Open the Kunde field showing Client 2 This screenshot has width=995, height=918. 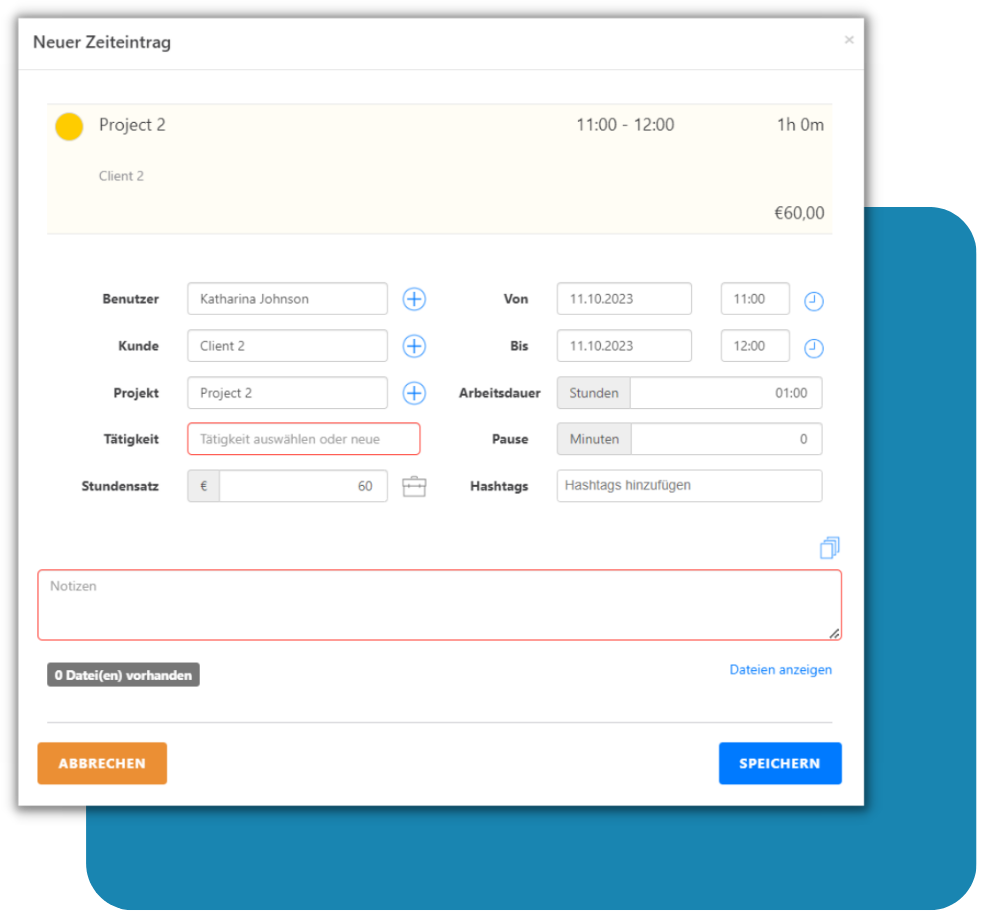[x=287, y=346]
